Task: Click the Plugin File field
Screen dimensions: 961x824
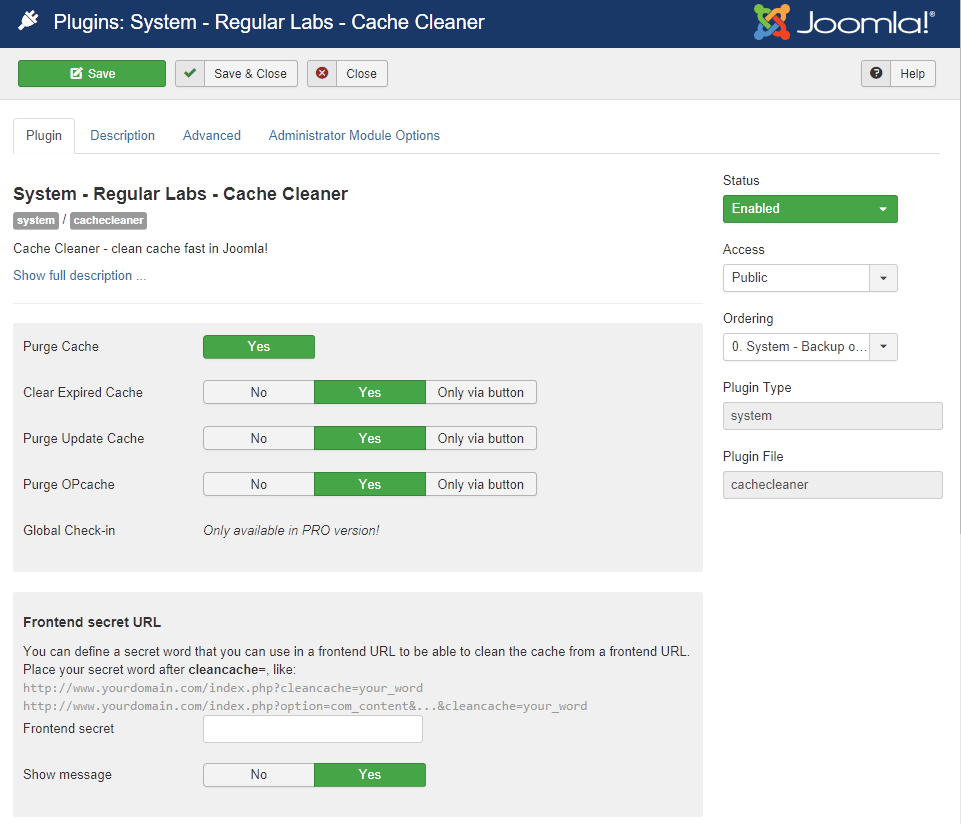Action: pyautogui.click(x=832, y=485)
